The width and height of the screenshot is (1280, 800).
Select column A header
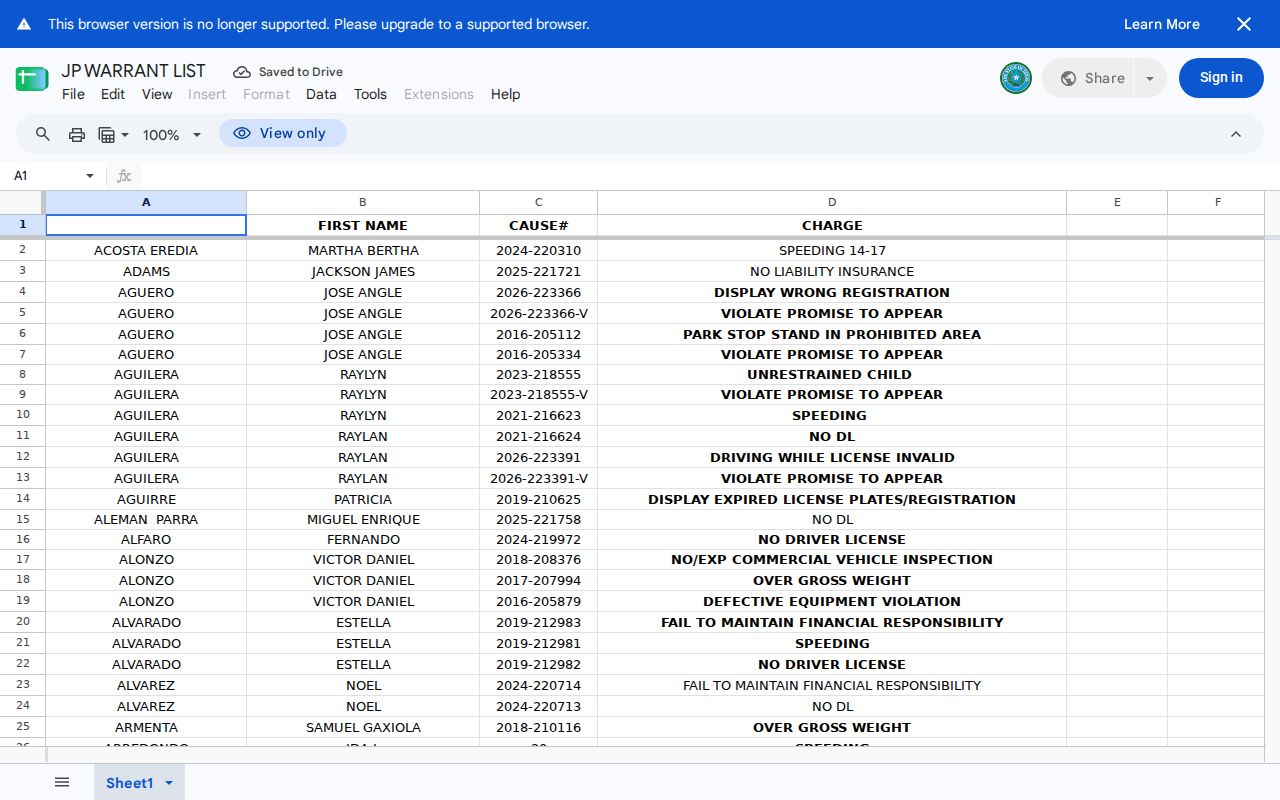click(146, 202)
